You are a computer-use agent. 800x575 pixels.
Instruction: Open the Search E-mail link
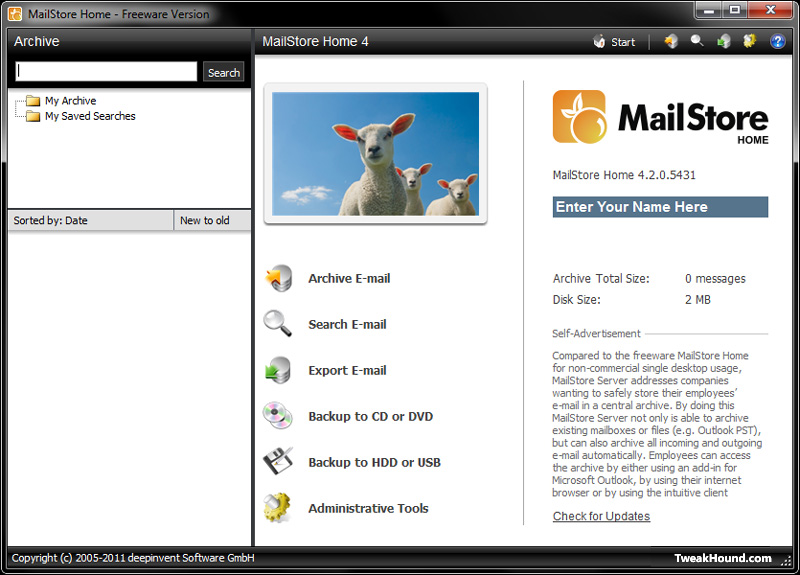point(347,324)
